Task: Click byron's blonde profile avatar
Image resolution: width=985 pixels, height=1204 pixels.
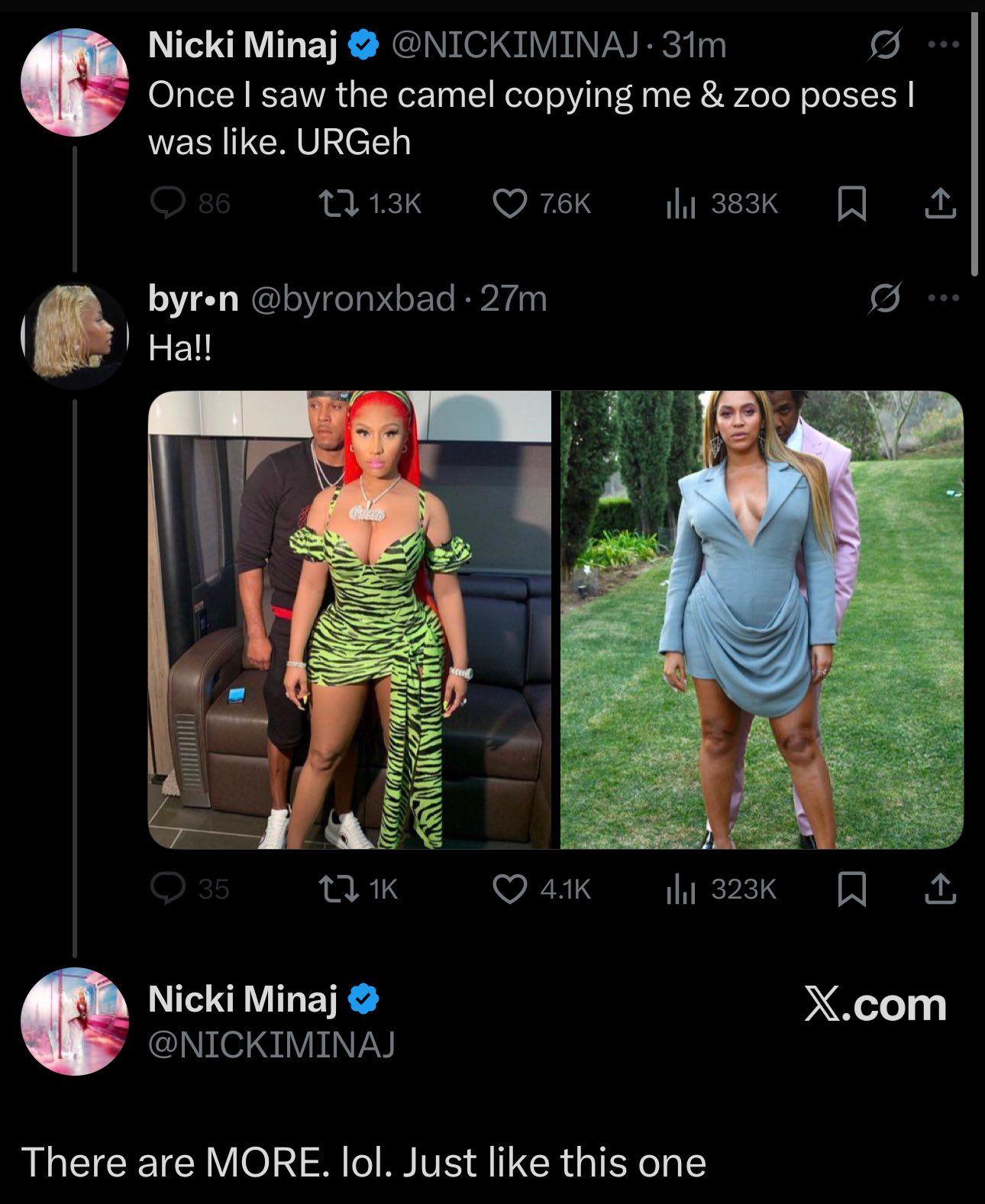Action: (74, 333)
